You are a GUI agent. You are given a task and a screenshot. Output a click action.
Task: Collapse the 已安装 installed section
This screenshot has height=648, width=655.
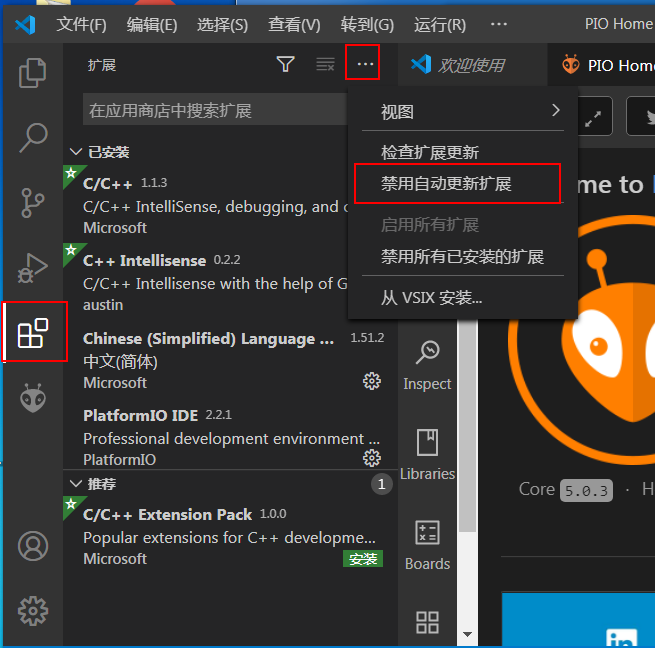pyautogui.click(x=76, y=152)
